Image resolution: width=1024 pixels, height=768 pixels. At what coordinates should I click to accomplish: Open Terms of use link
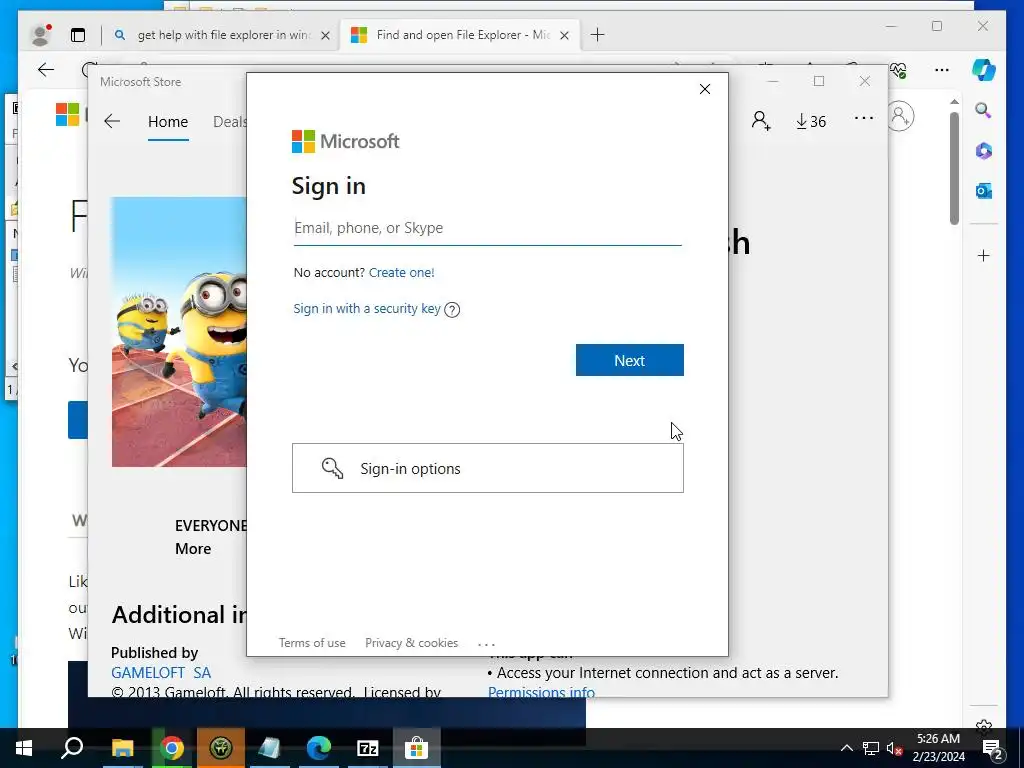(x=312, y=643)
